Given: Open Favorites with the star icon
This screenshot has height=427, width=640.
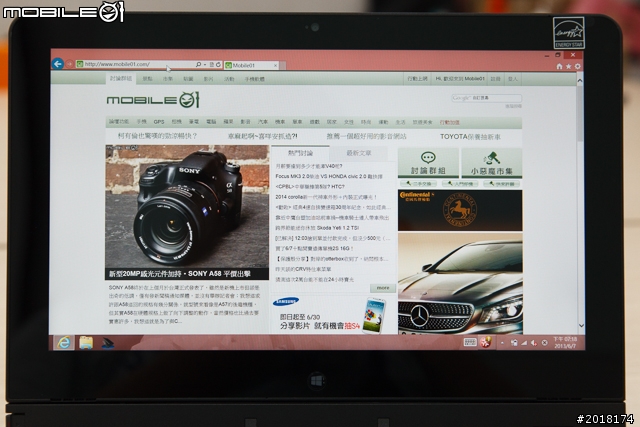Looking at the screenshot, I should point(568,66).
